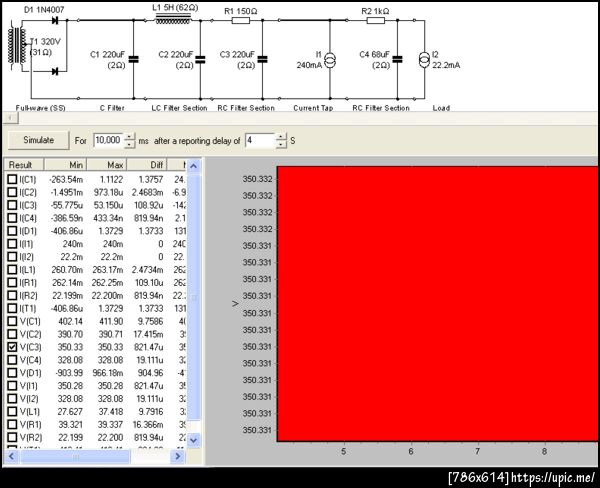Toggle the V(R1) checkbox

13,424
